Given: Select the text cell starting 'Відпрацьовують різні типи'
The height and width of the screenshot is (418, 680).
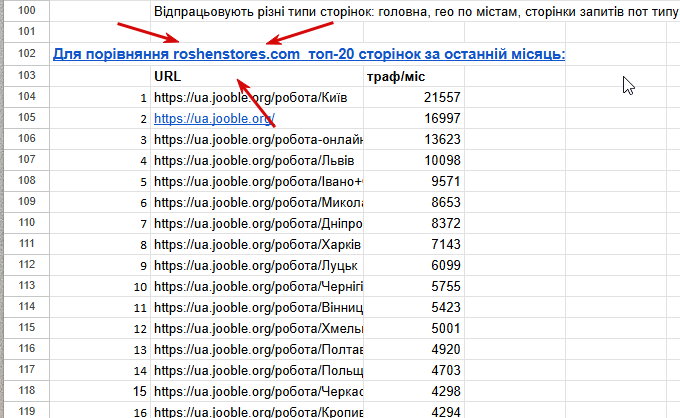Looking at the screenshot, I should pos(415,11).
